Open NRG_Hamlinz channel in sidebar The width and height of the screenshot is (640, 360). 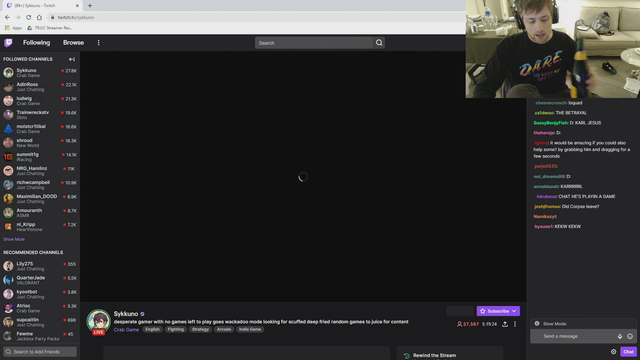click(40, 171)
